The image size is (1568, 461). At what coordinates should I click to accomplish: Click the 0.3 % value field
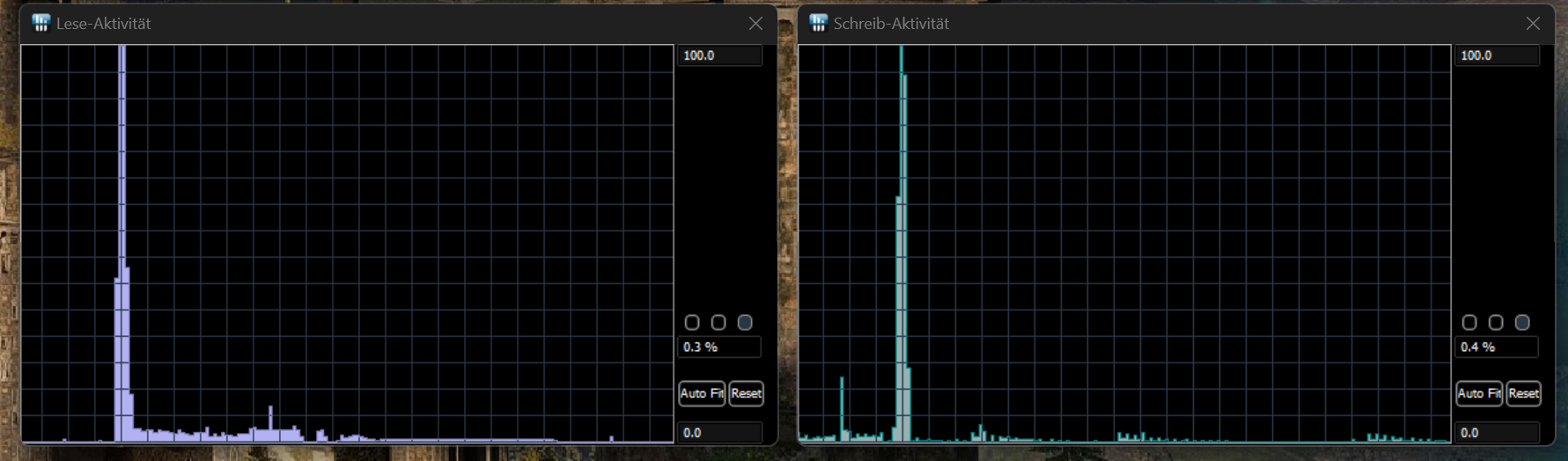[719, 347]
